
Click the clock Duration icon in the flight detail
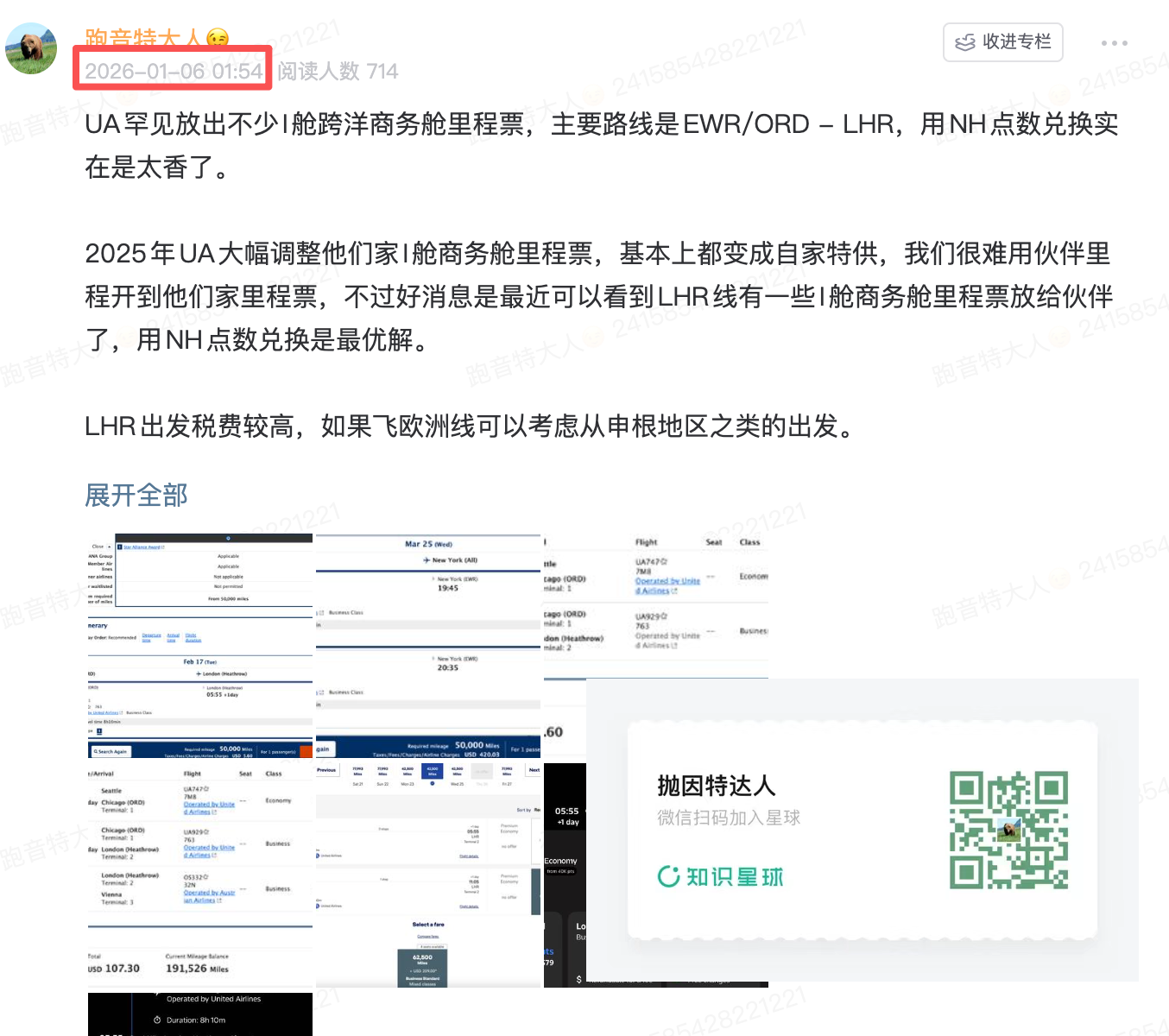(157, 1020)
